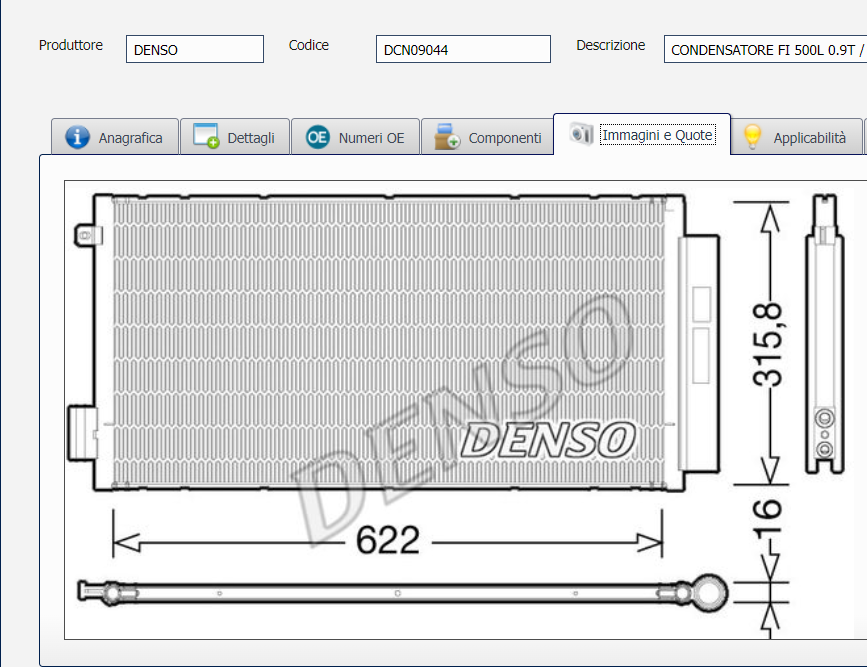Go to the Applicabilità tab
Image resolution: width=867 pixels, height=667 pixels.
[797, 137]
